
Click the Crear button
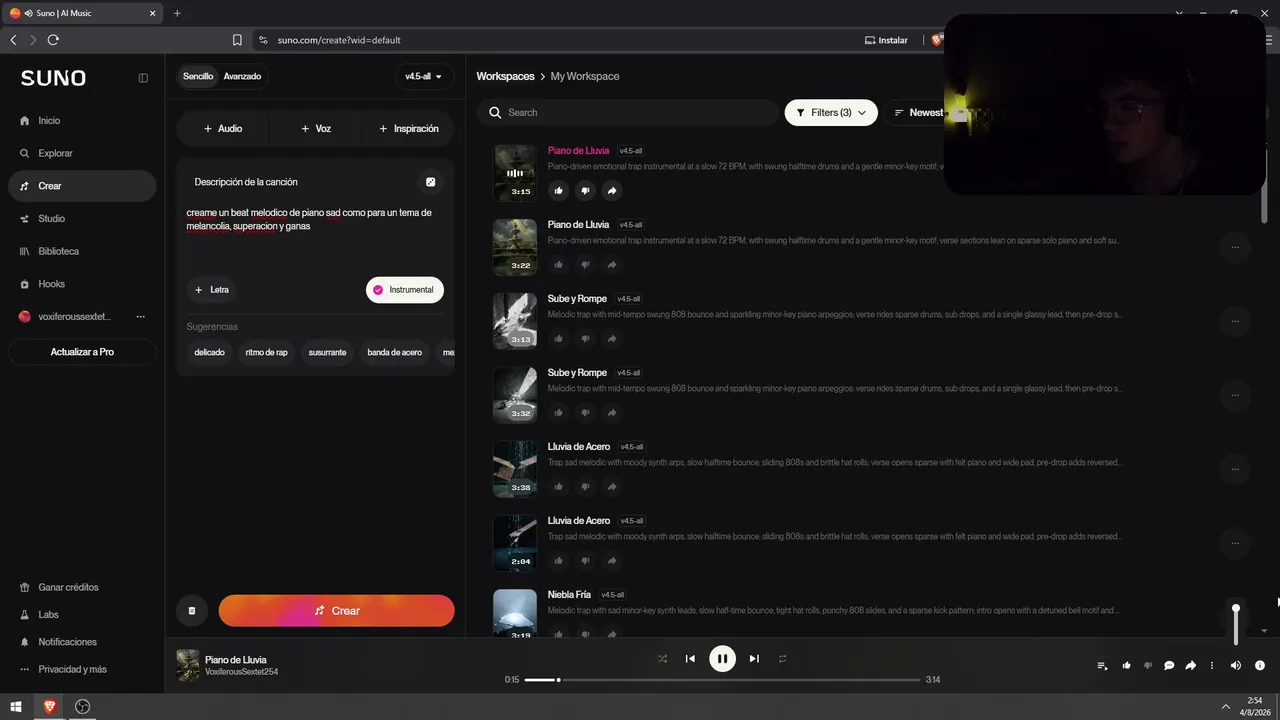tap(336, 610)
